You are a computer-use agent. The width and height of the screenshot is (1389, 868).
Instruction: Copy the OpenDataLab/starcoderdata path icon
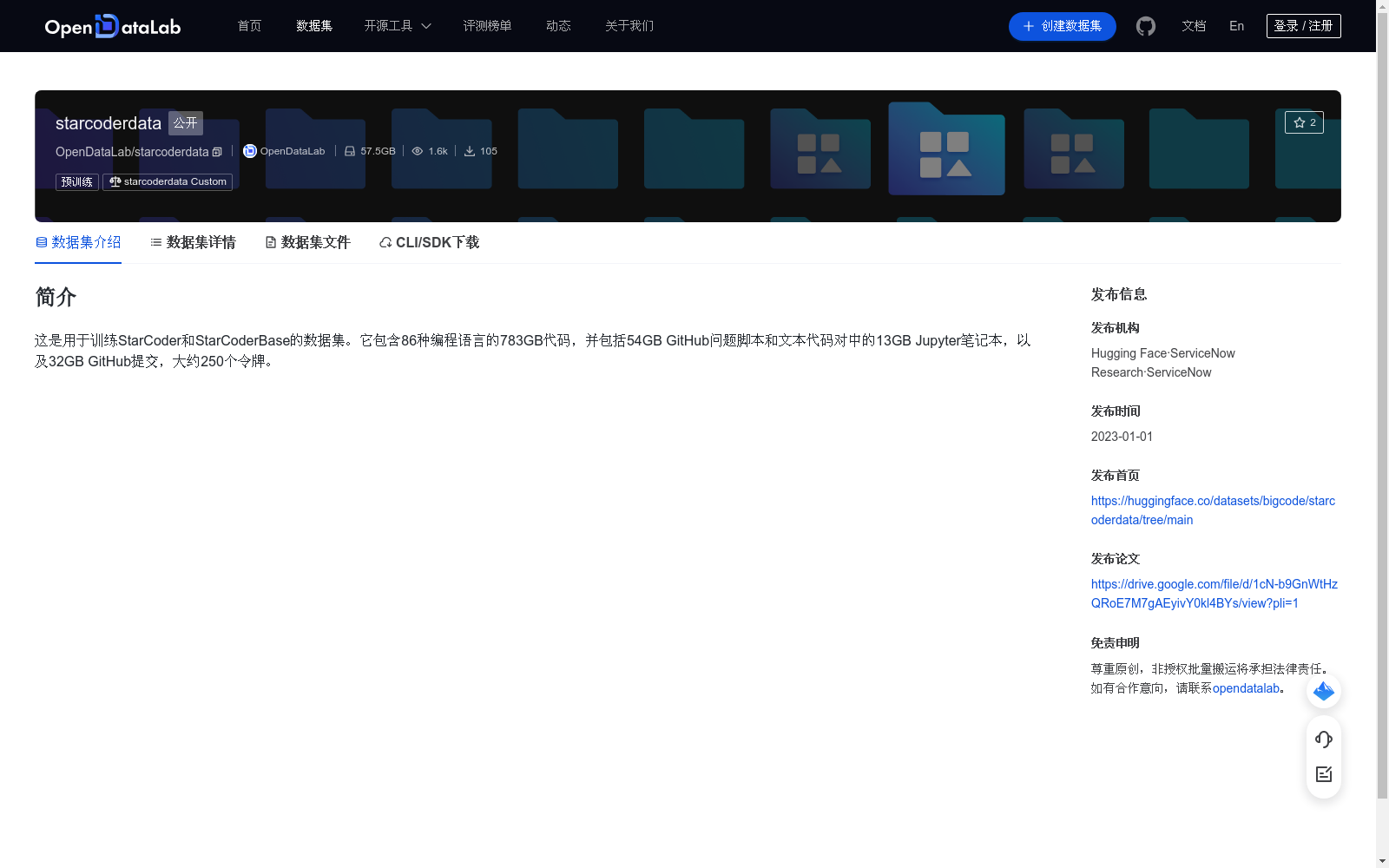coord(217,152)
